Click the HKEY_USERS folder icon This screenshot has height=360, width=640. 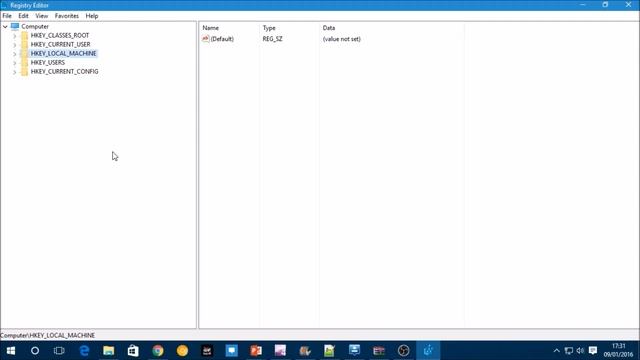(x=24, y=62)
